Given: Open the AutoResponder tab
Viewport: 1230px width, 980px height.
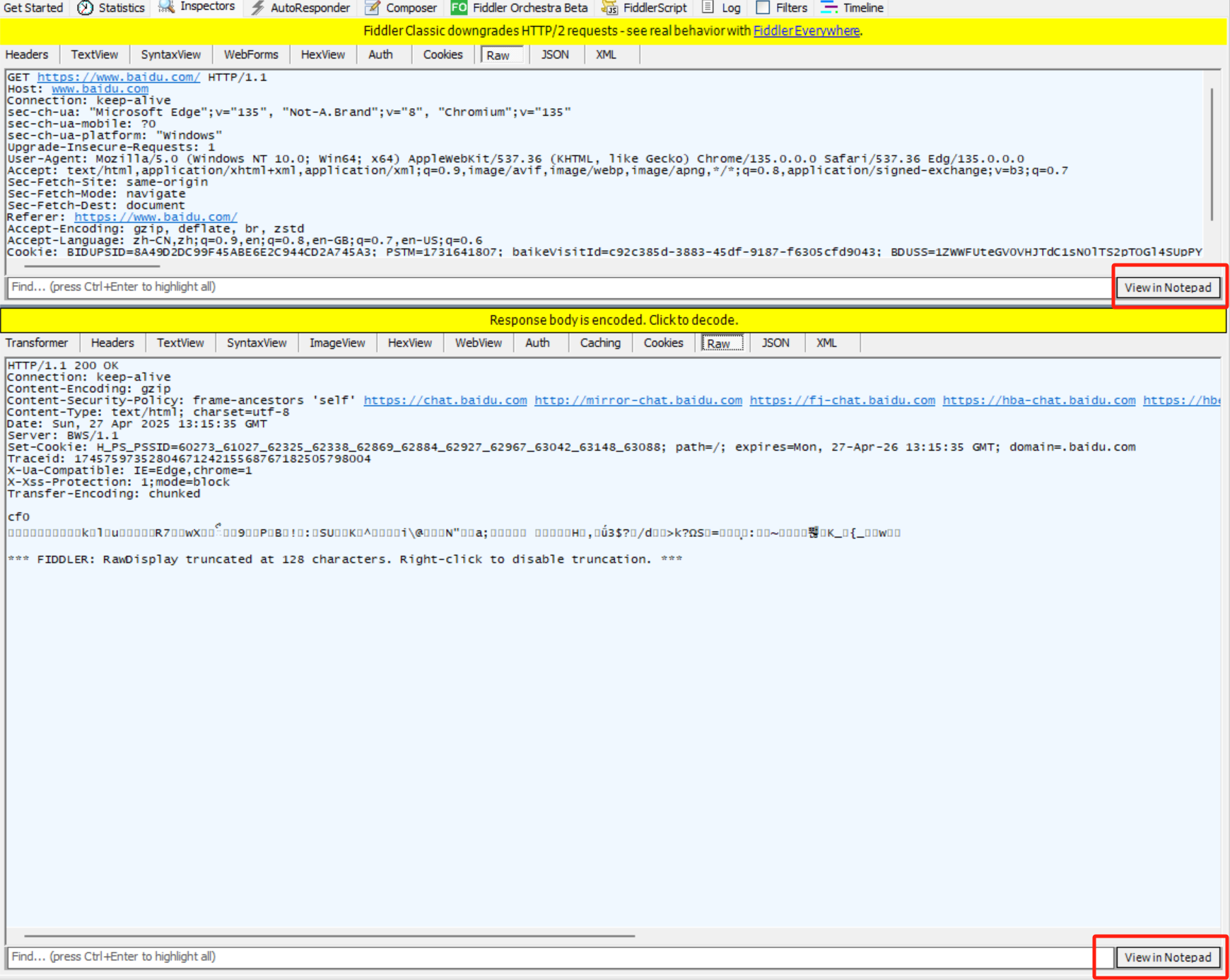Looking at the screenshot, I should (310, 8).
